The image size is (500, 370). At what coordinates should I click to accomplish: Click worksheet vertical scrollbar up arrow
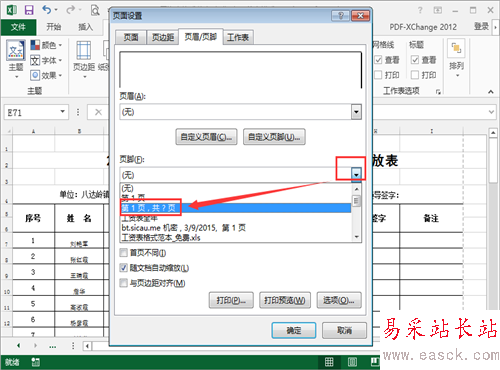(x=493, y=133)
